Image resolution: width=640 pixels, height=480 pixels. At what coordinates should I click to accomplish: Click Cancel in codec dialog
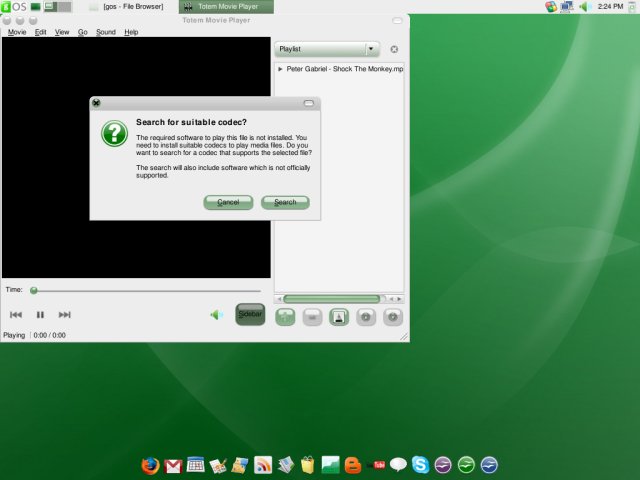228,202
